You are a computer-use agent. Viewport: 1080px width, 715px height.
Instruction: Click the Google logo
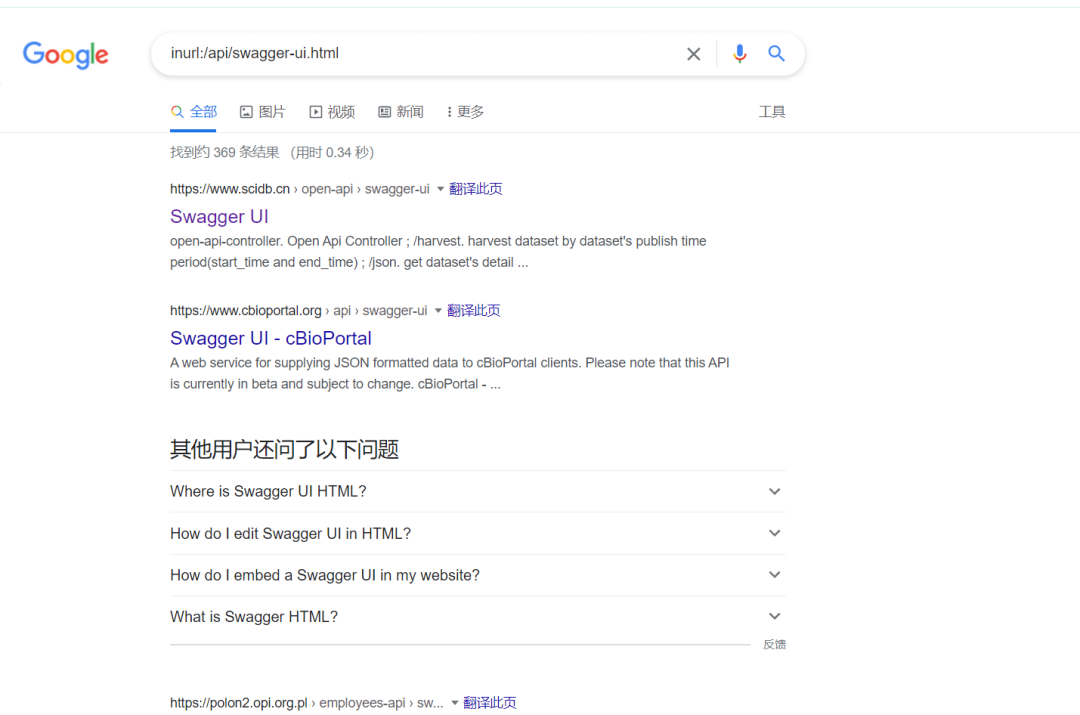[x=65, y=54]
